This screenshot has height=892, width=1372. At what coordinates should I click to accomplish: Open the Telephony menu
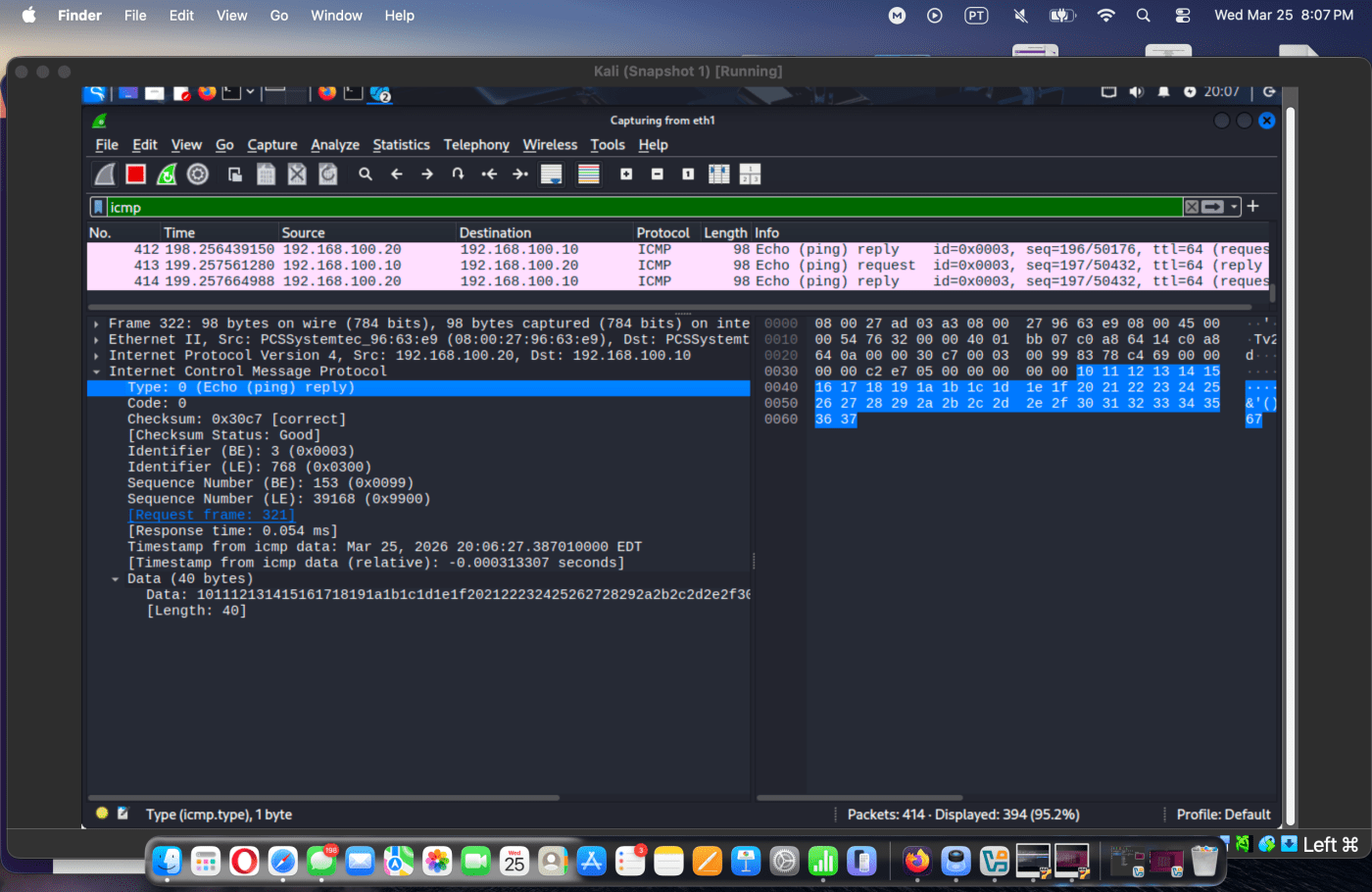[x=476, y=145]
